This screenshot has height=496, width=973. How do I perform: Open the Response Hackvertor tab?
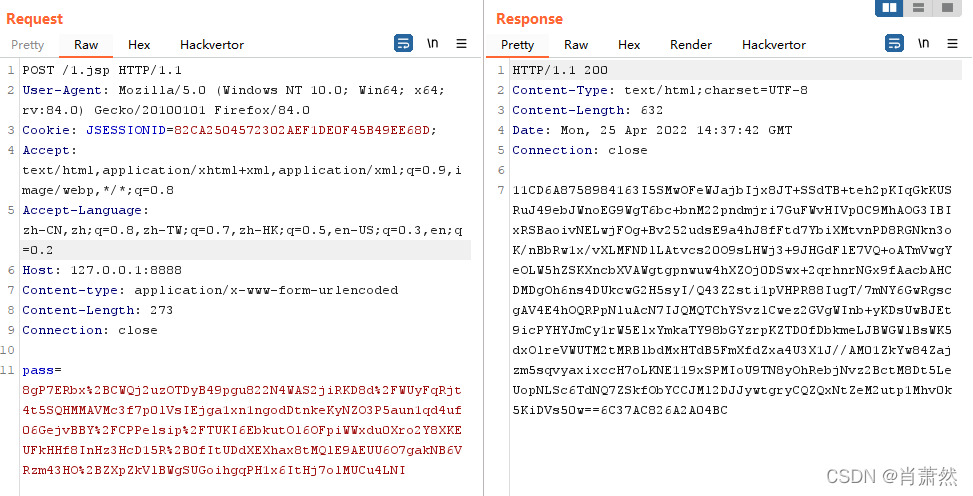[x=774, y=45]
